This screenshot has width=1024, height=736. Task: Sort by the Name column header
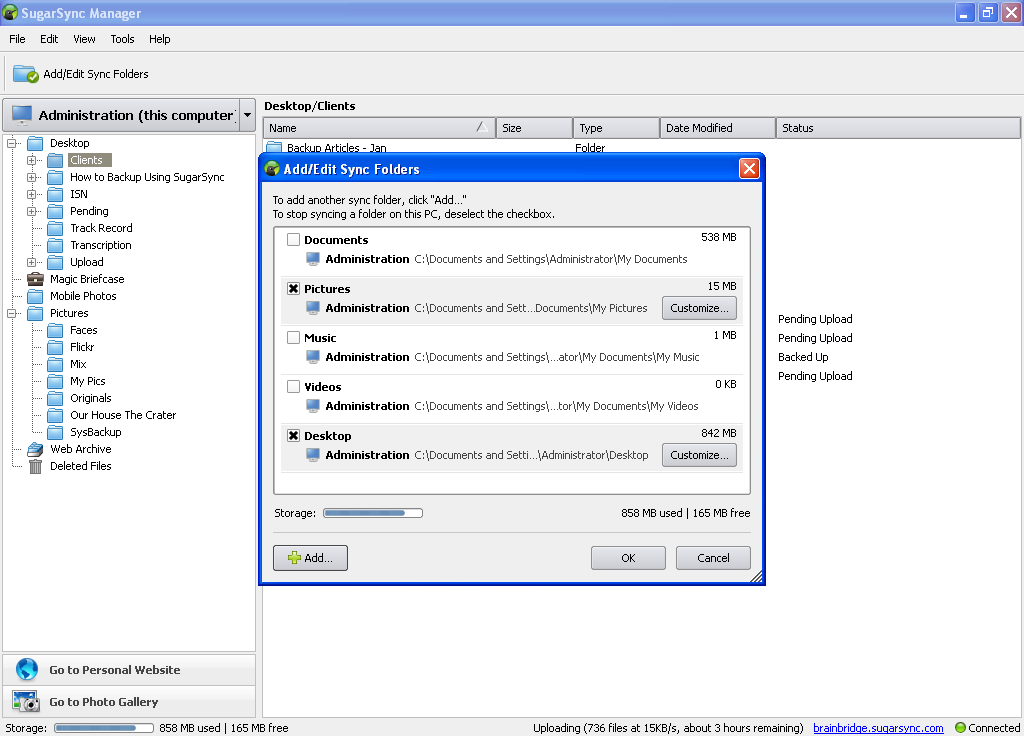coord(379,128)
